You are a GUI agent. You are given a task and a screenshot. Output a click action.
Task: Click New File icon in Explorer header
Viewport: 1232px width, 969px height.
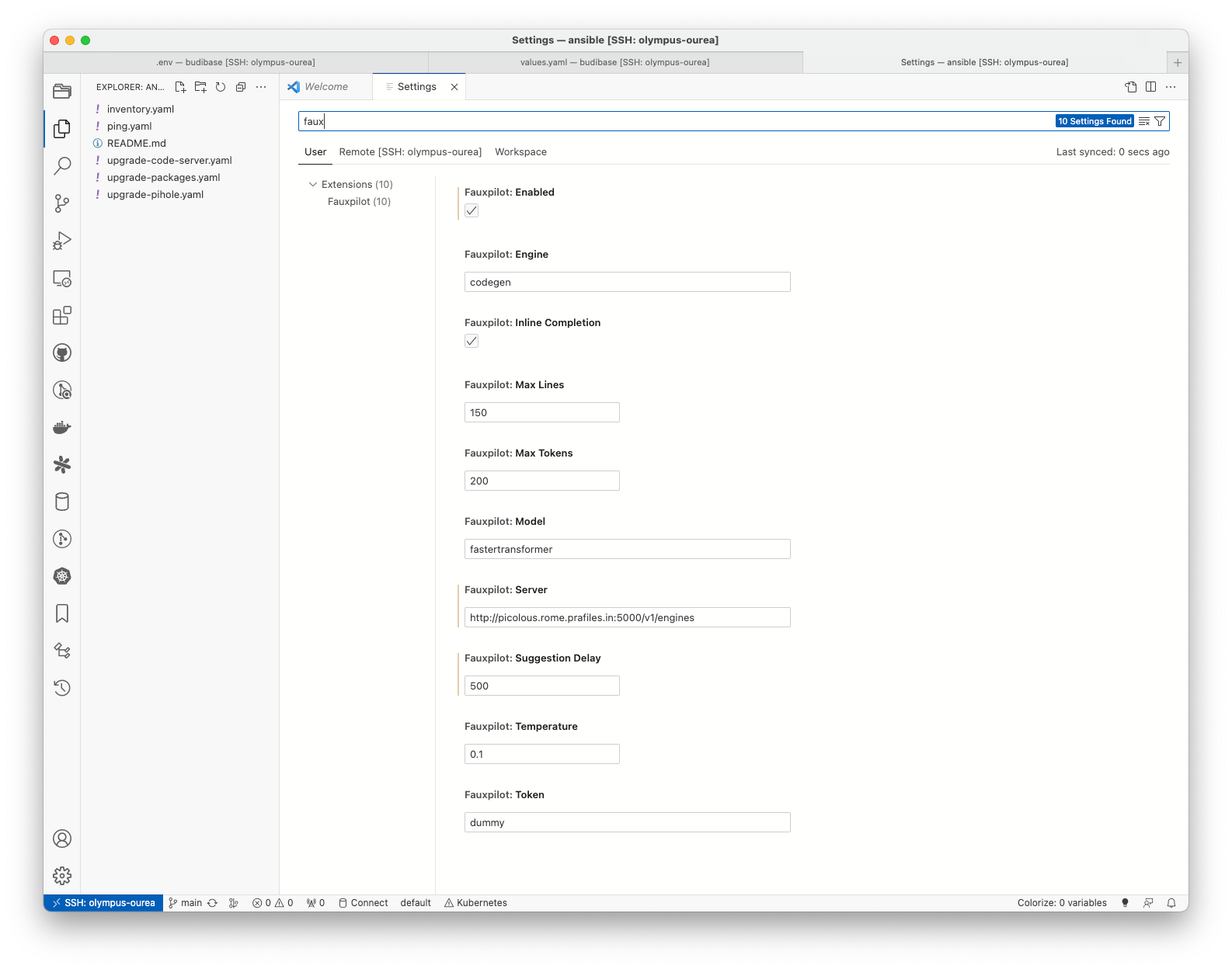point(180,87)
